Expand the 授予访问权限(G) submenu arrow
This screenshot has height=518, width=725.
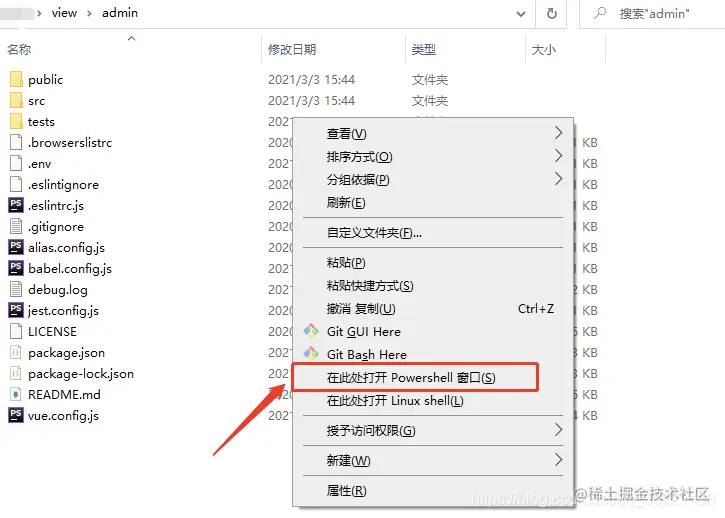(559, 430)
